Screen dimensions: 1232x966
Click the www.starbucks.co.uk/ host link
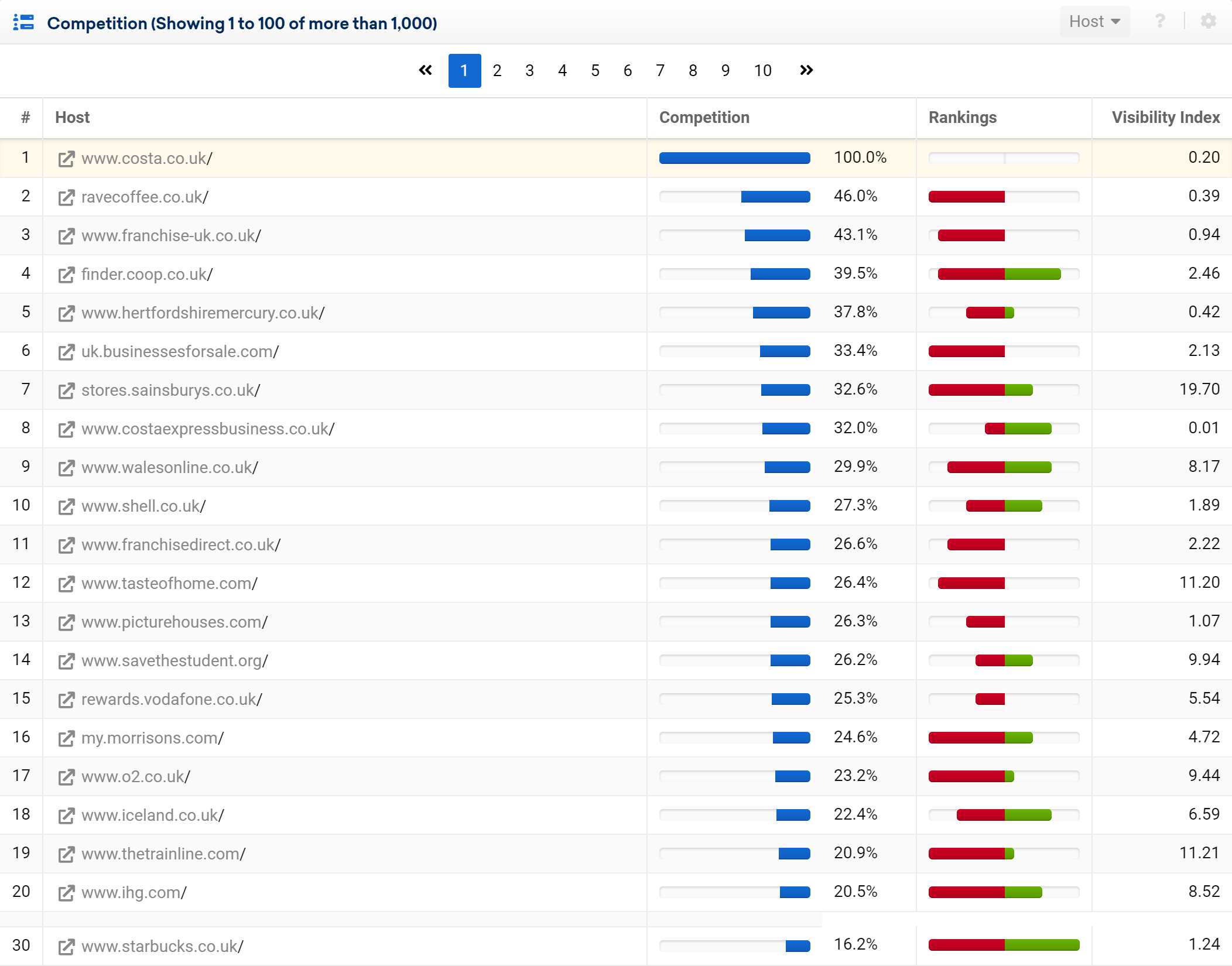coord(162,947)
